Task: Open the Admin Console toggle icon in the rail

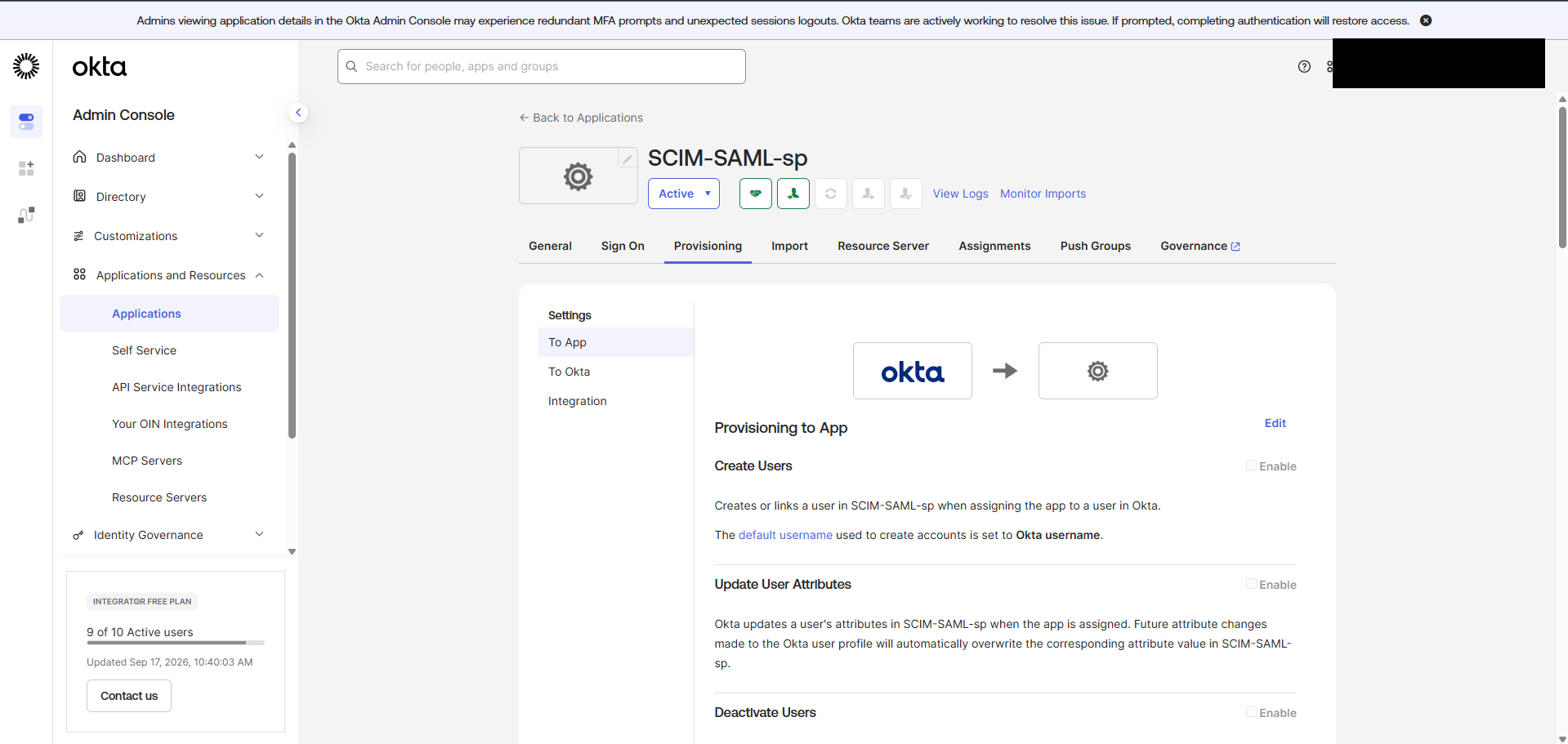Action: 26,122
